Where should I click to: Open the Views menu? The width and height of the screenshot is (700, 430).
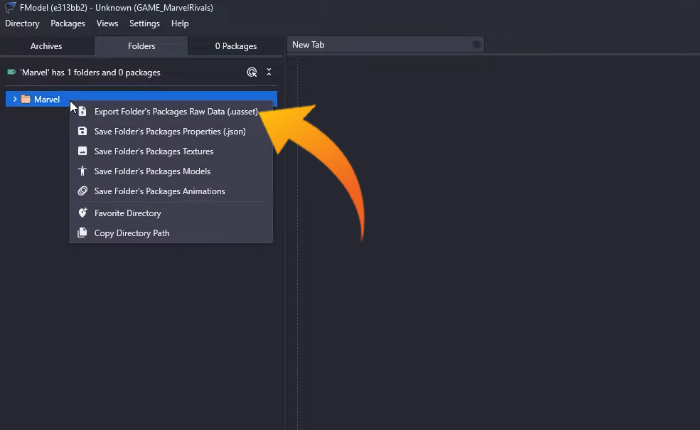coord(108,23)
